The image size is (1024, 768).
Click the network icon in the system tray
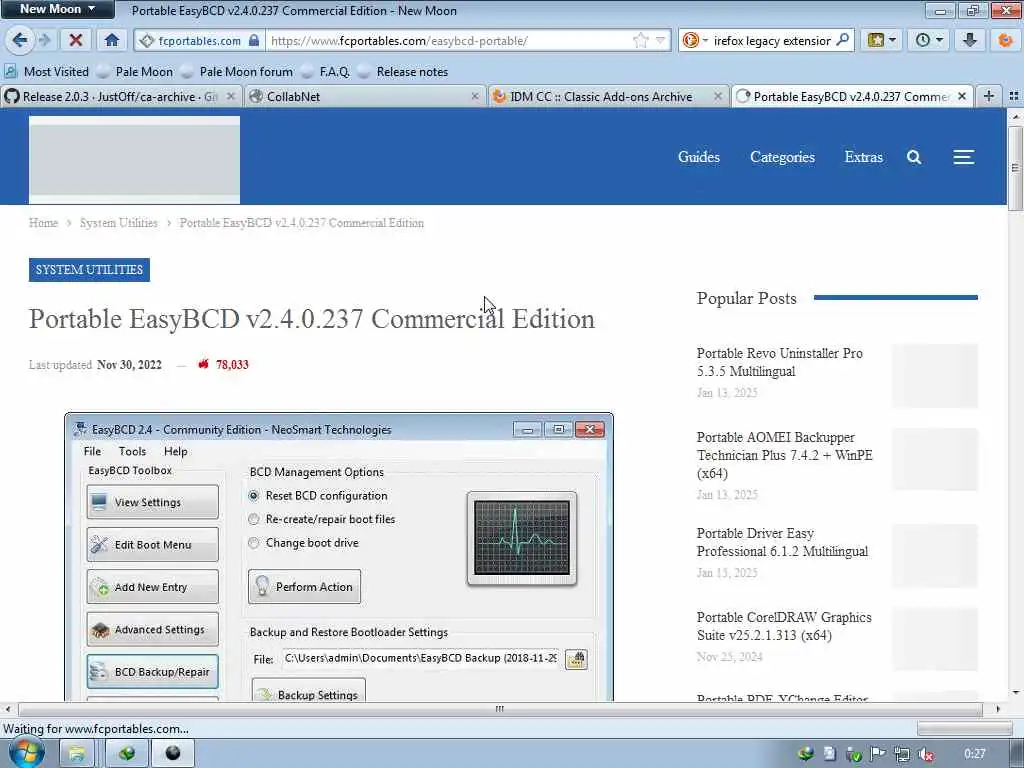coord(901,754)
